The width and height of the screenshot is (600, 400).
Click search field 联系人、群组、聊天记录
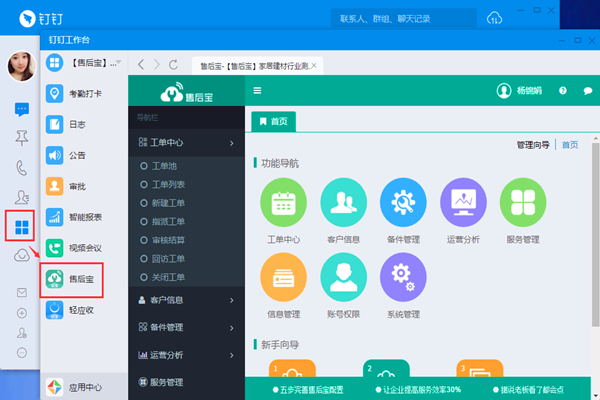click(x=404, y=19)
